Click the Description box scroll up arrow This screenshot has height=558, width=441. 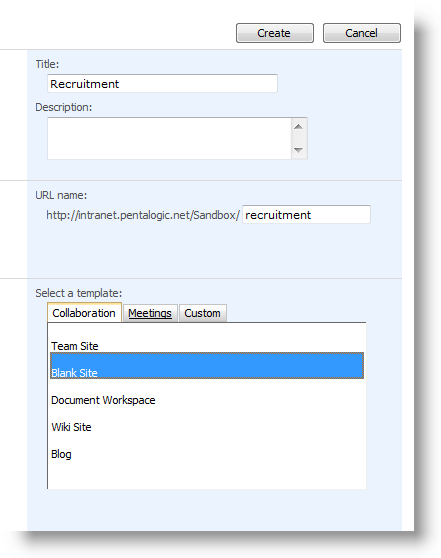coord(299,127)
